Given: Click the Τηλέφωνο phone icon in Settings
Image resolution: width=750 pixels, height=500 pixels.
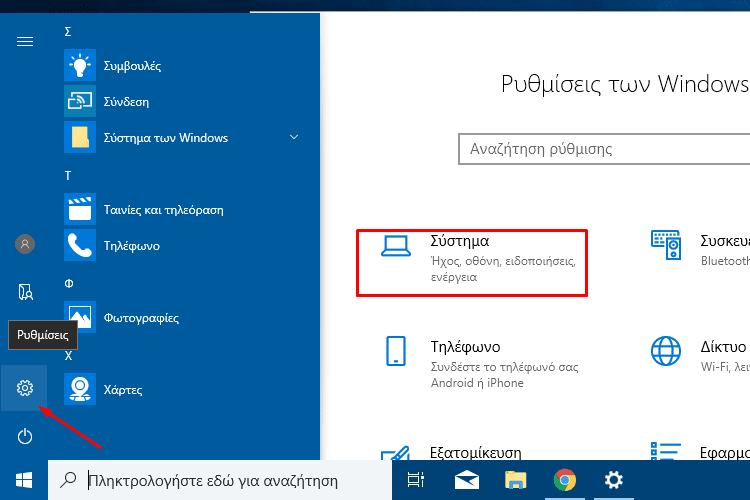Looking at the screenshot, I should pyautogui.click(x=396, y=351).
